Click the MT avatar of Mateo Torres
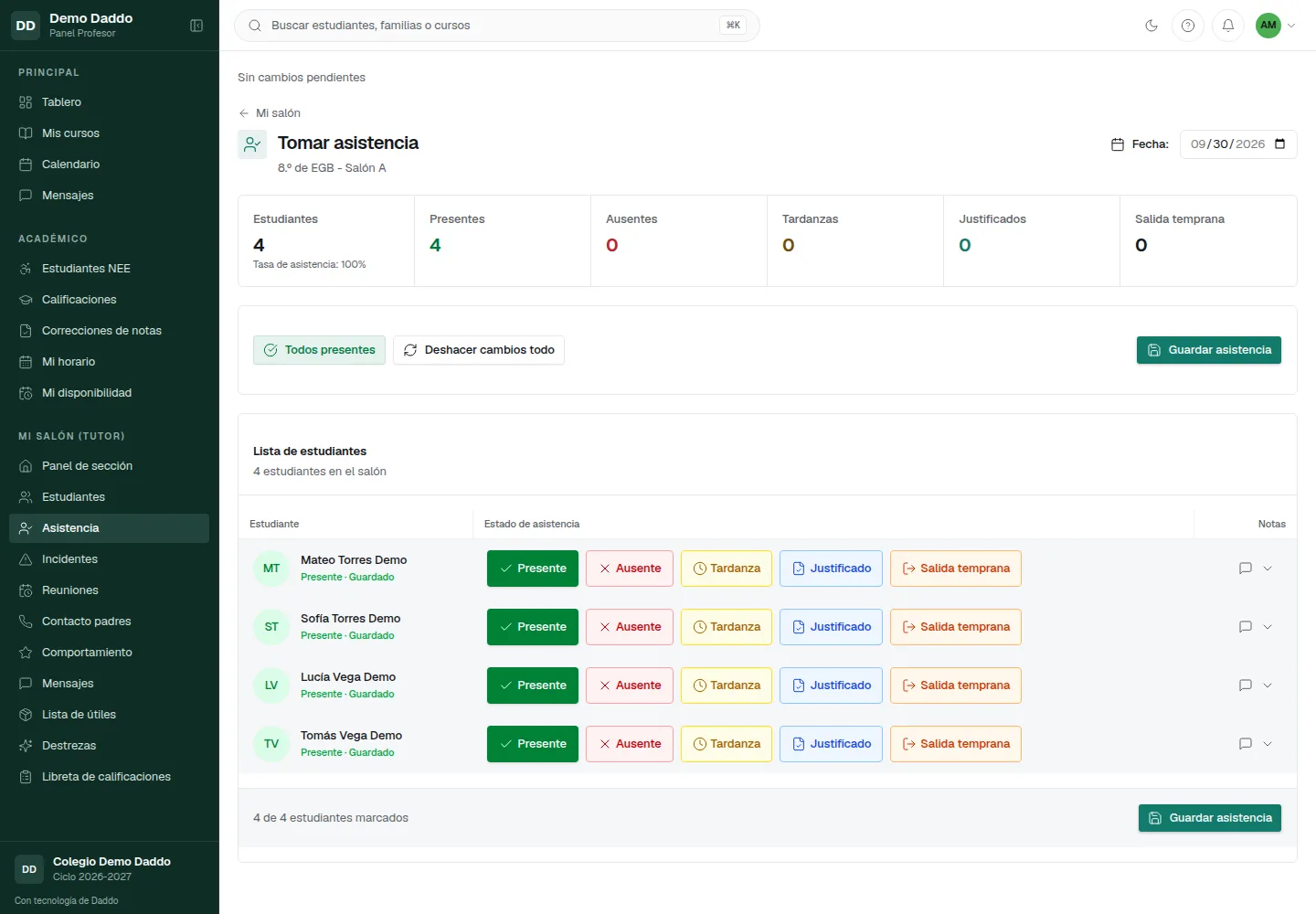This screenshot has height=914, width=1316. 271,569
